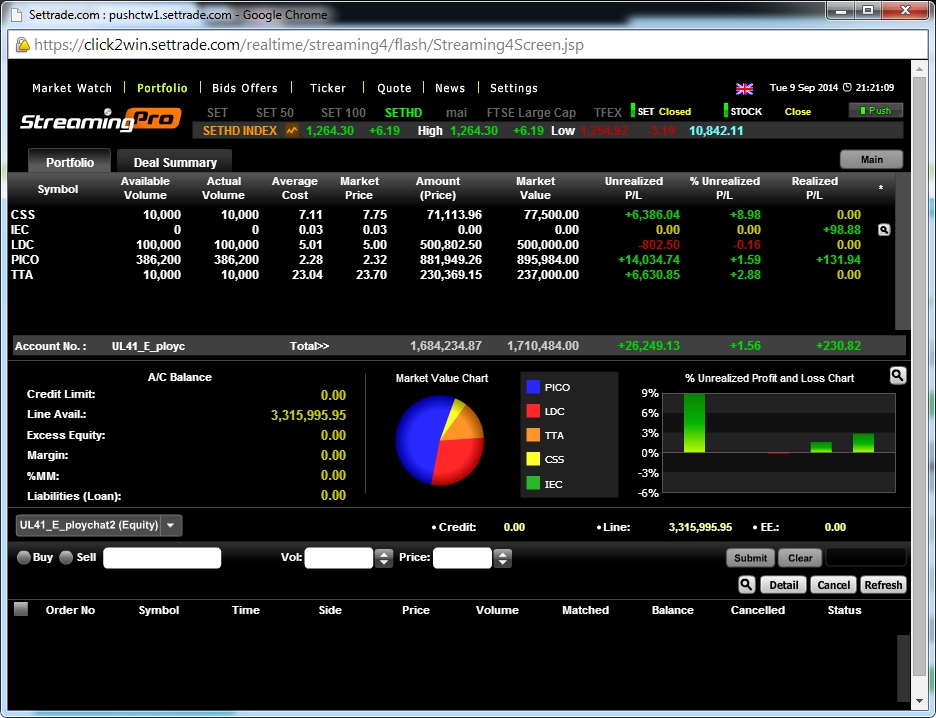Viewport: 936px width, 718px height.
Task: Toggle the Push streaming button
Action: point(876,110)
